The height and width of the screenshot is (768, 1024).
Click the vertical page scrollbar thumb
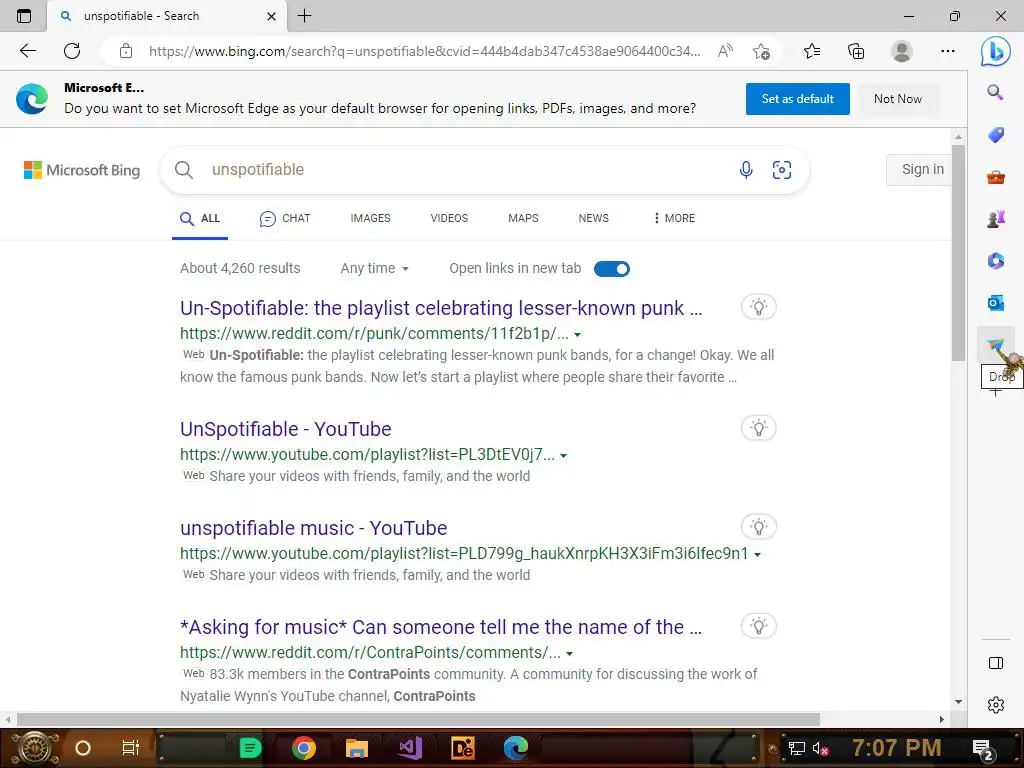click(958, 253)
